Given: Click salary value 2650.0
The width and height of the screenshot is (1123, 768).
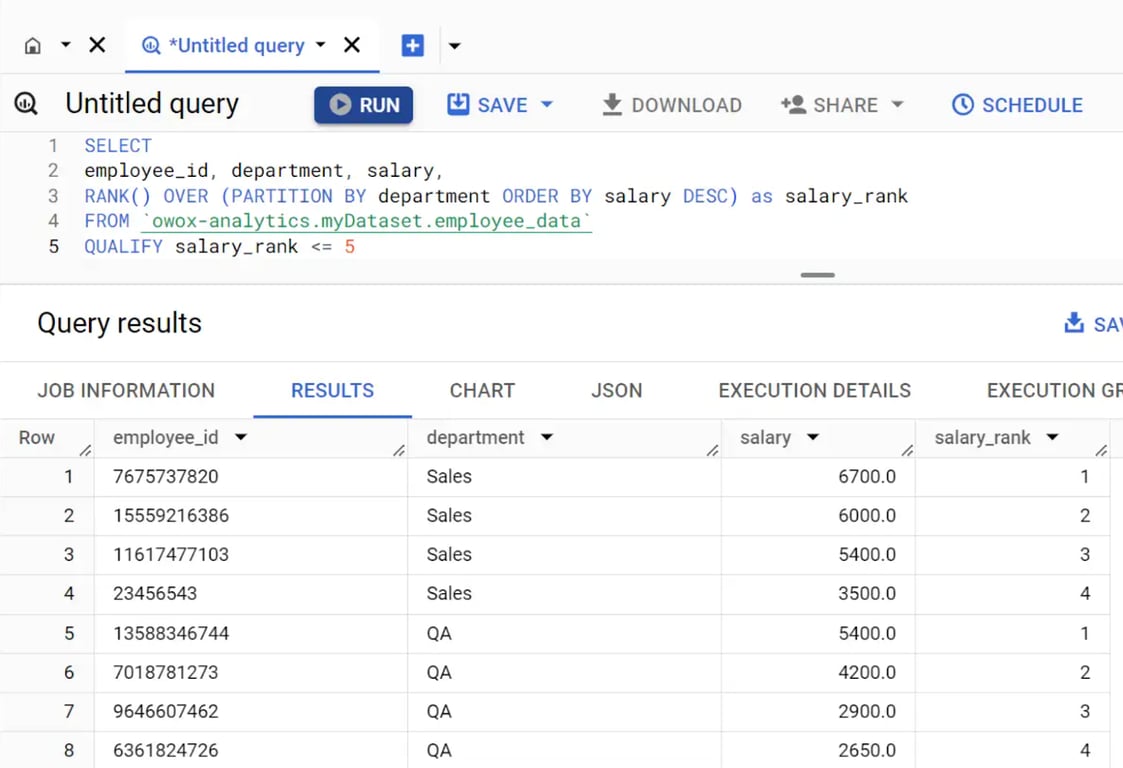Looking at the screenshot, I should pos(867,751).
